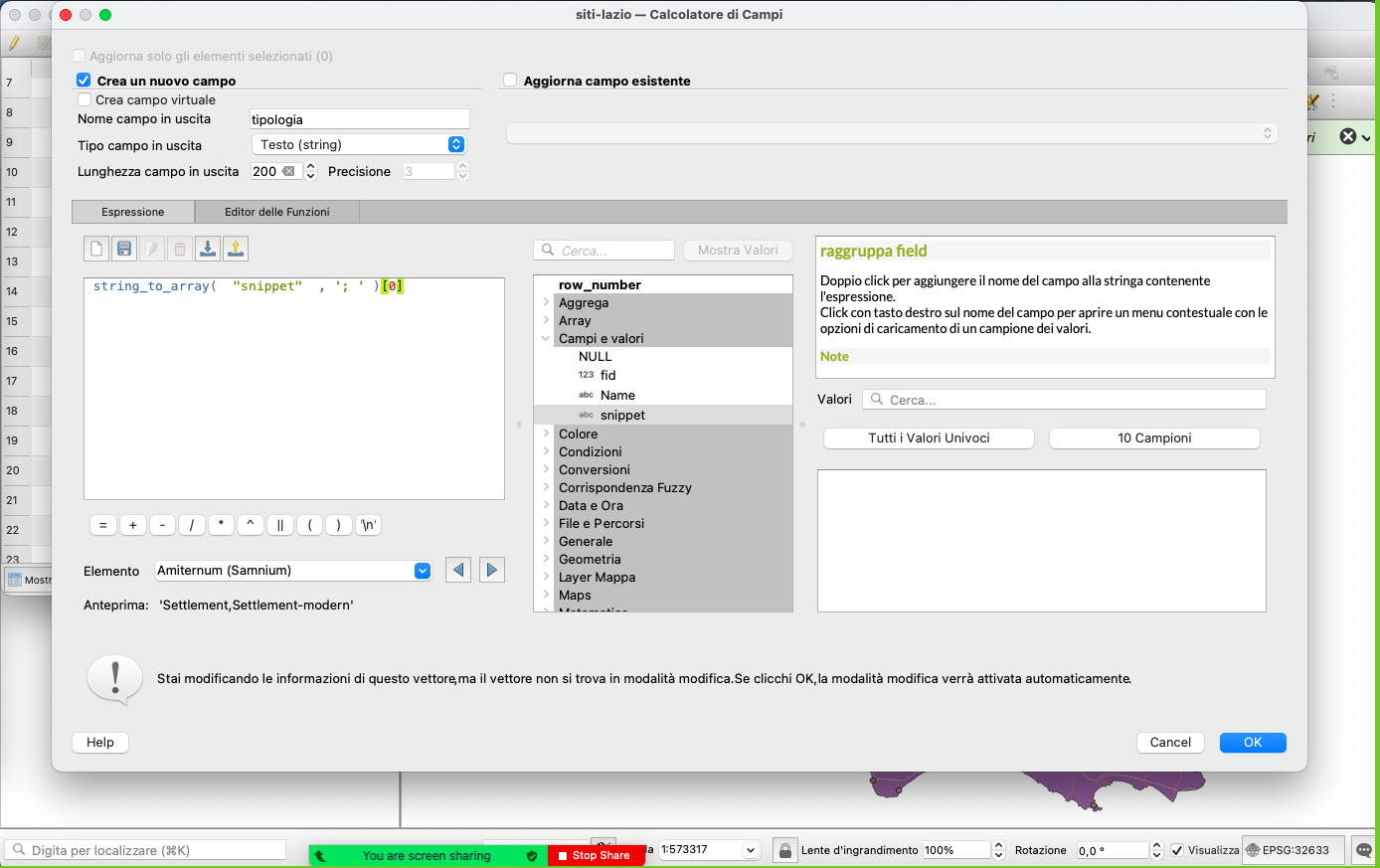Image resolution: width=1380 pixels, height=868 pixels.
Task: Switch to the Editor delle Funzioni tab
Action: point(276,212)
